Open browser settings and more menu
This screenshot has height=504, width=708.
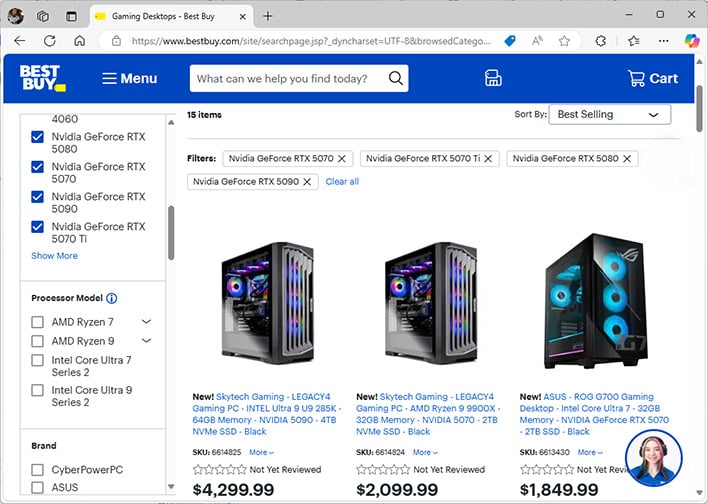tap(663, 41)
